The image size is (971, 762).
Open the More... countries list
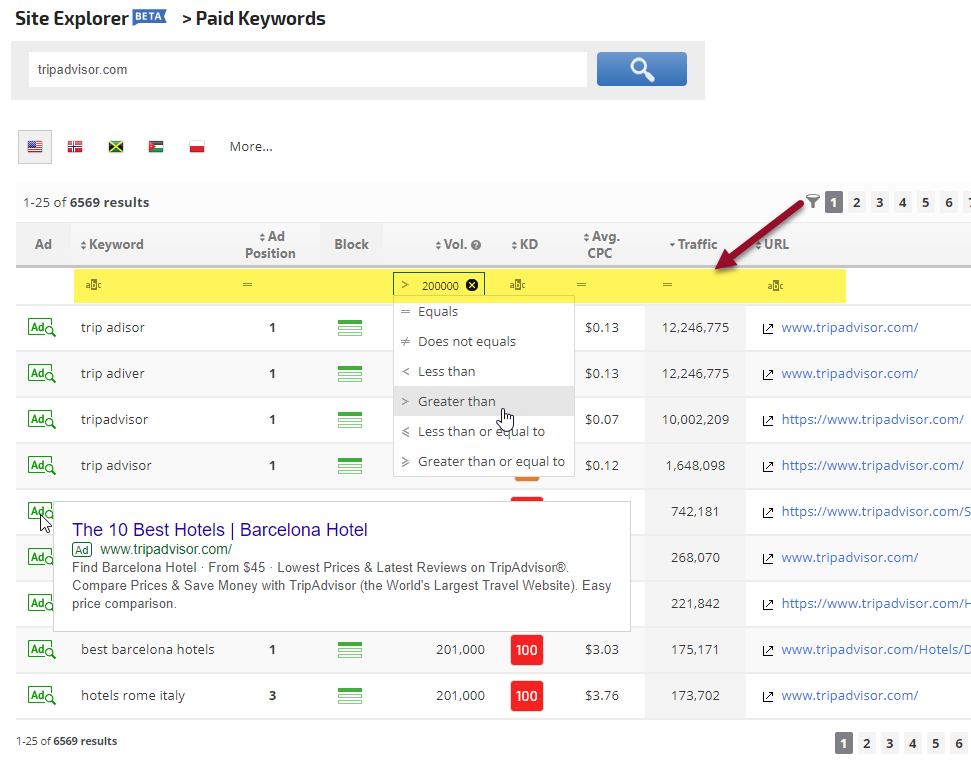251,147
